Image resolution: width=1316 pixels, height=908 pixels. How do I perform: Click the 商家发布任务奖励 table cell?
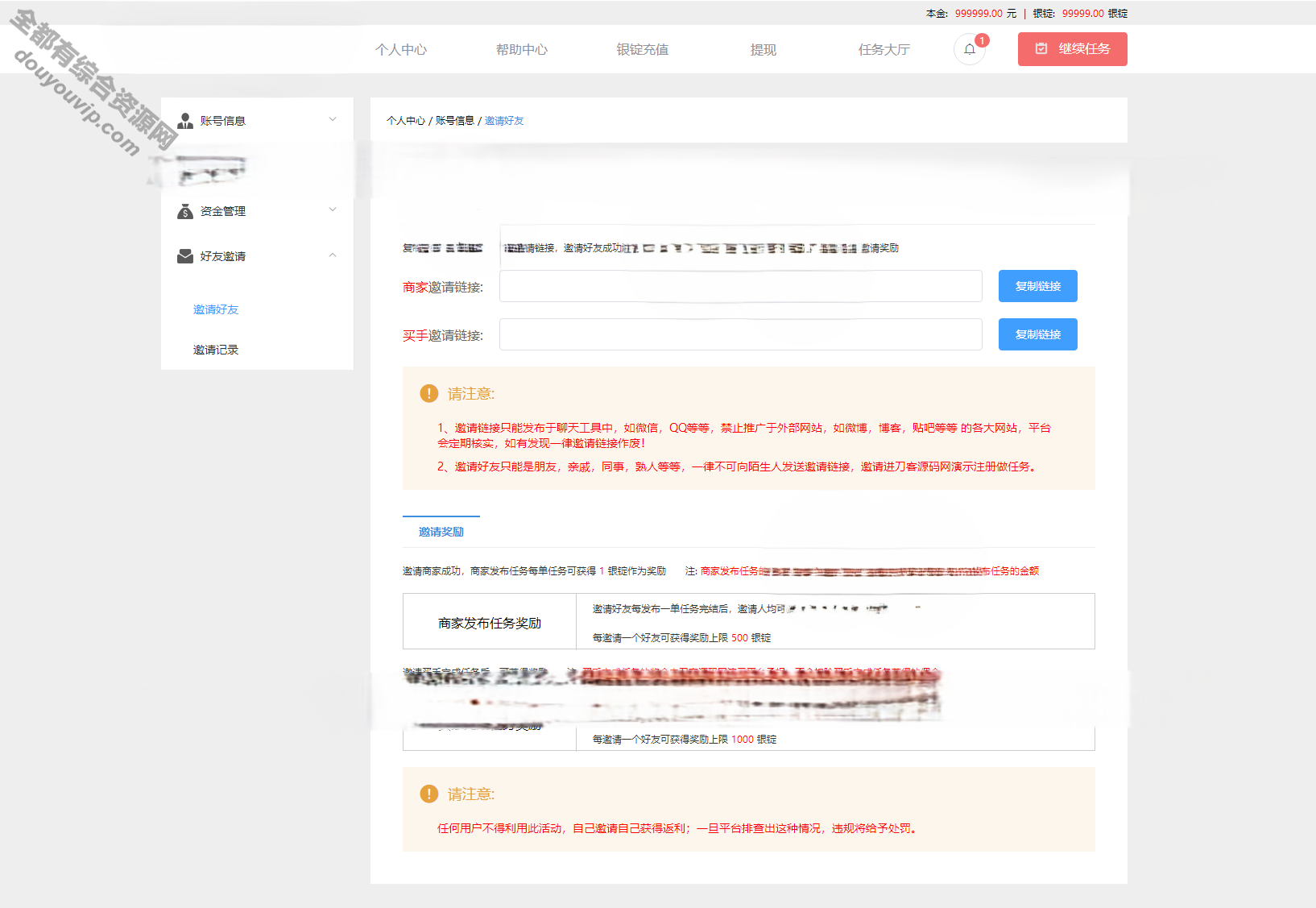coord(490,622)
